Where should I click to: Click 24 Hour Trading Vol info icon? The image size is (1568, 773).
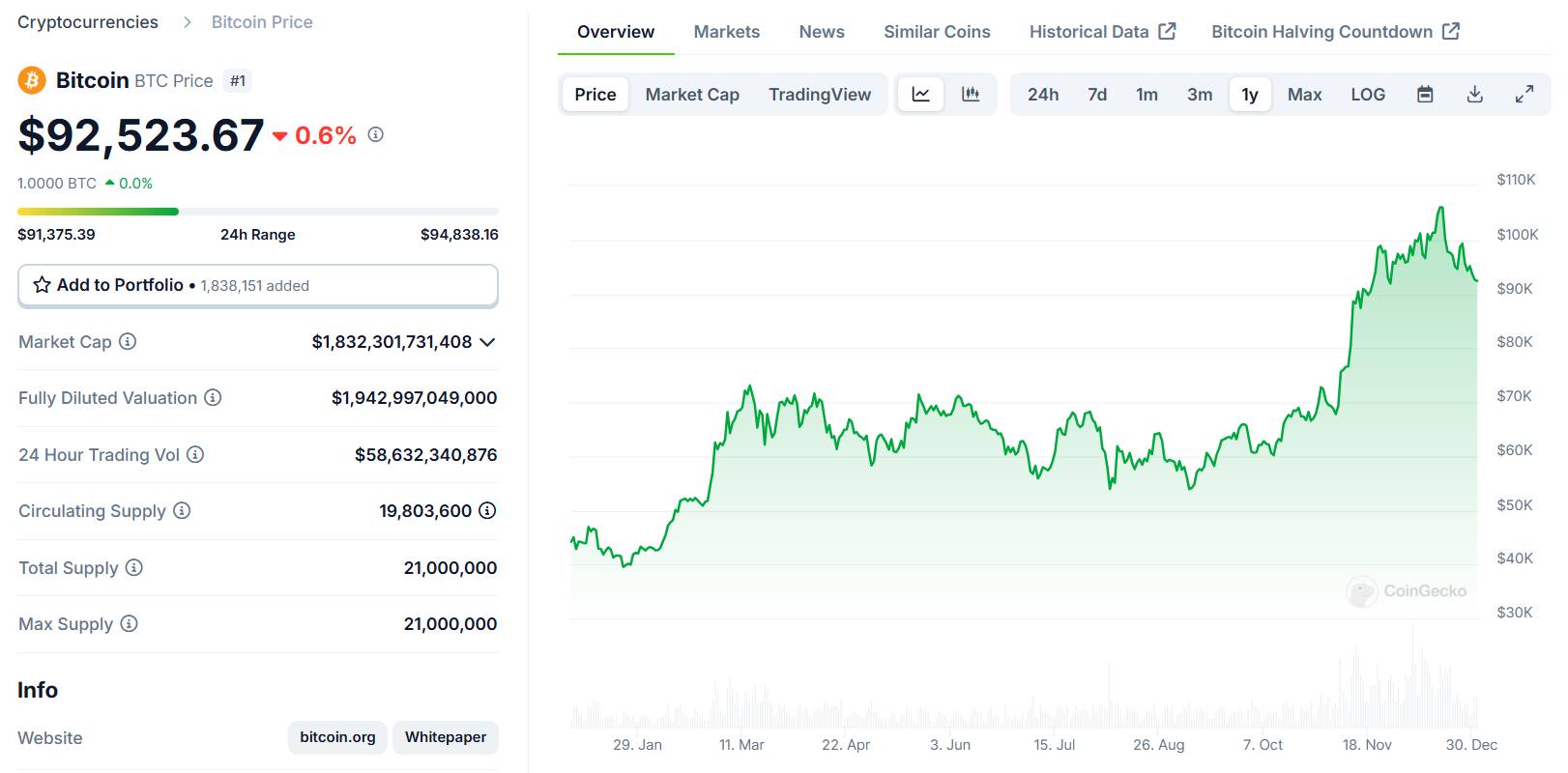(195, 454)
